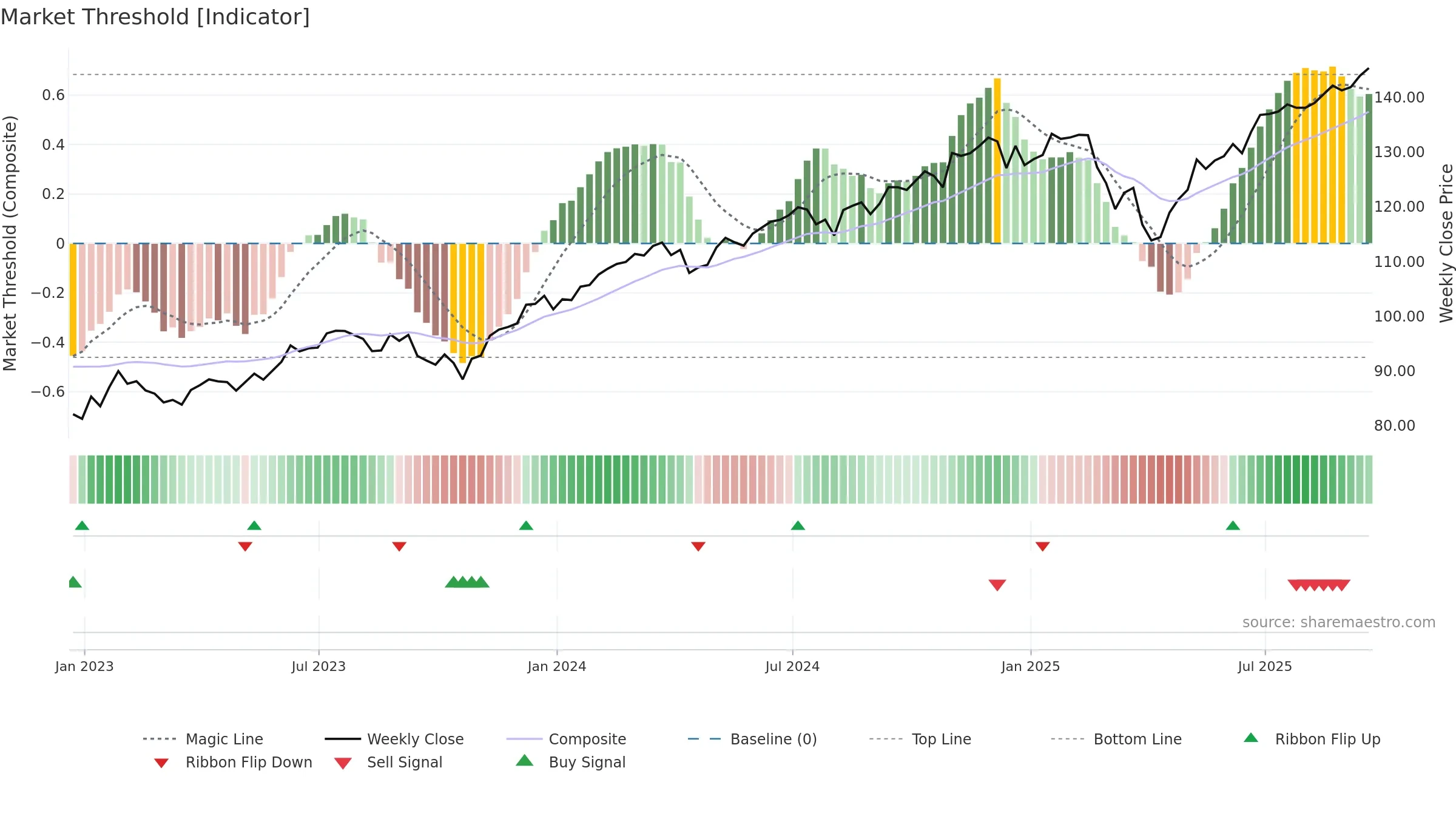Click the 0.2 left axis tick
This screenshot has width=1456, height=819.
pyautogui.click(x=53, y=194)
